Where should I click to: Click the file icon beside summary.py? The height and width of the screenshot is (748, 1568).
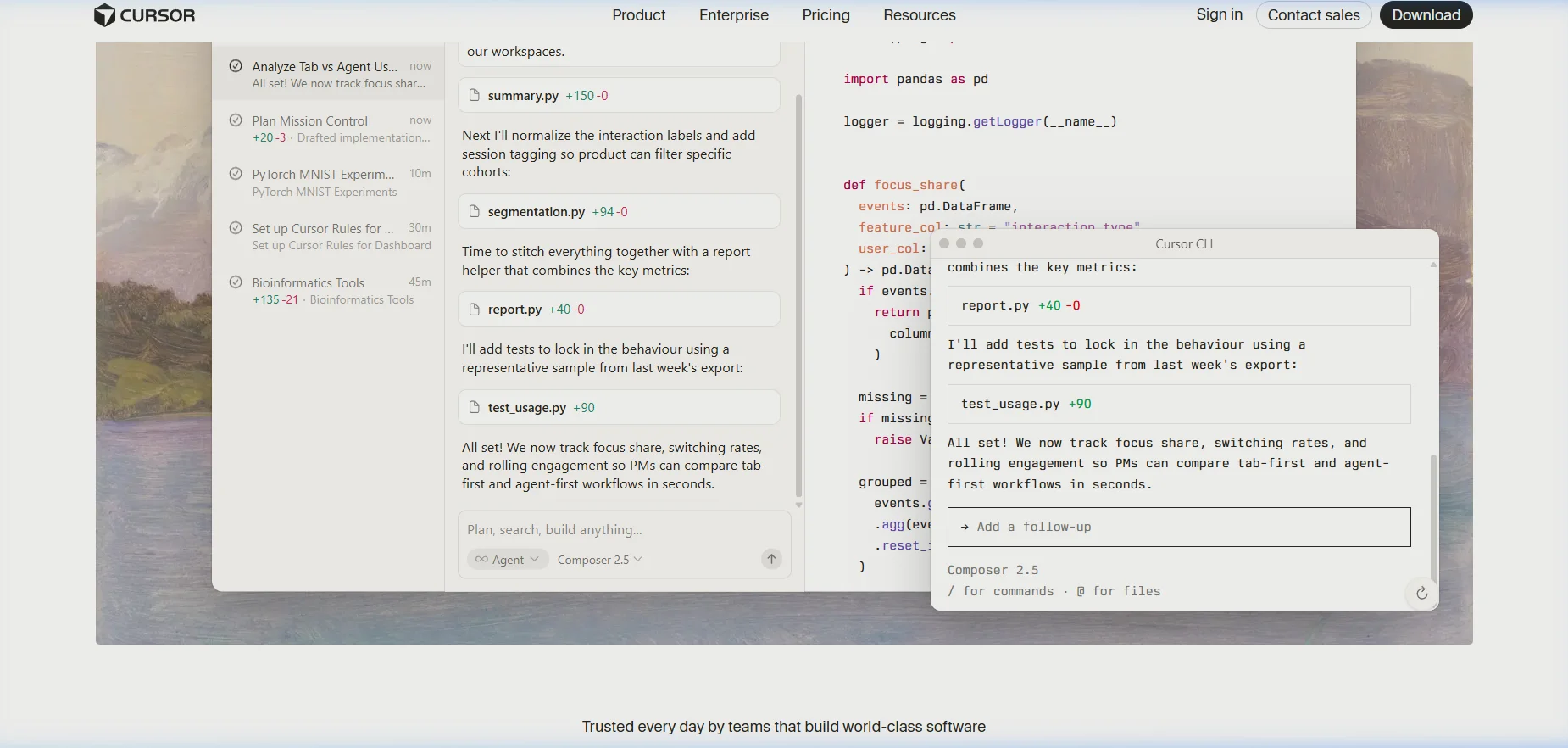475,95
